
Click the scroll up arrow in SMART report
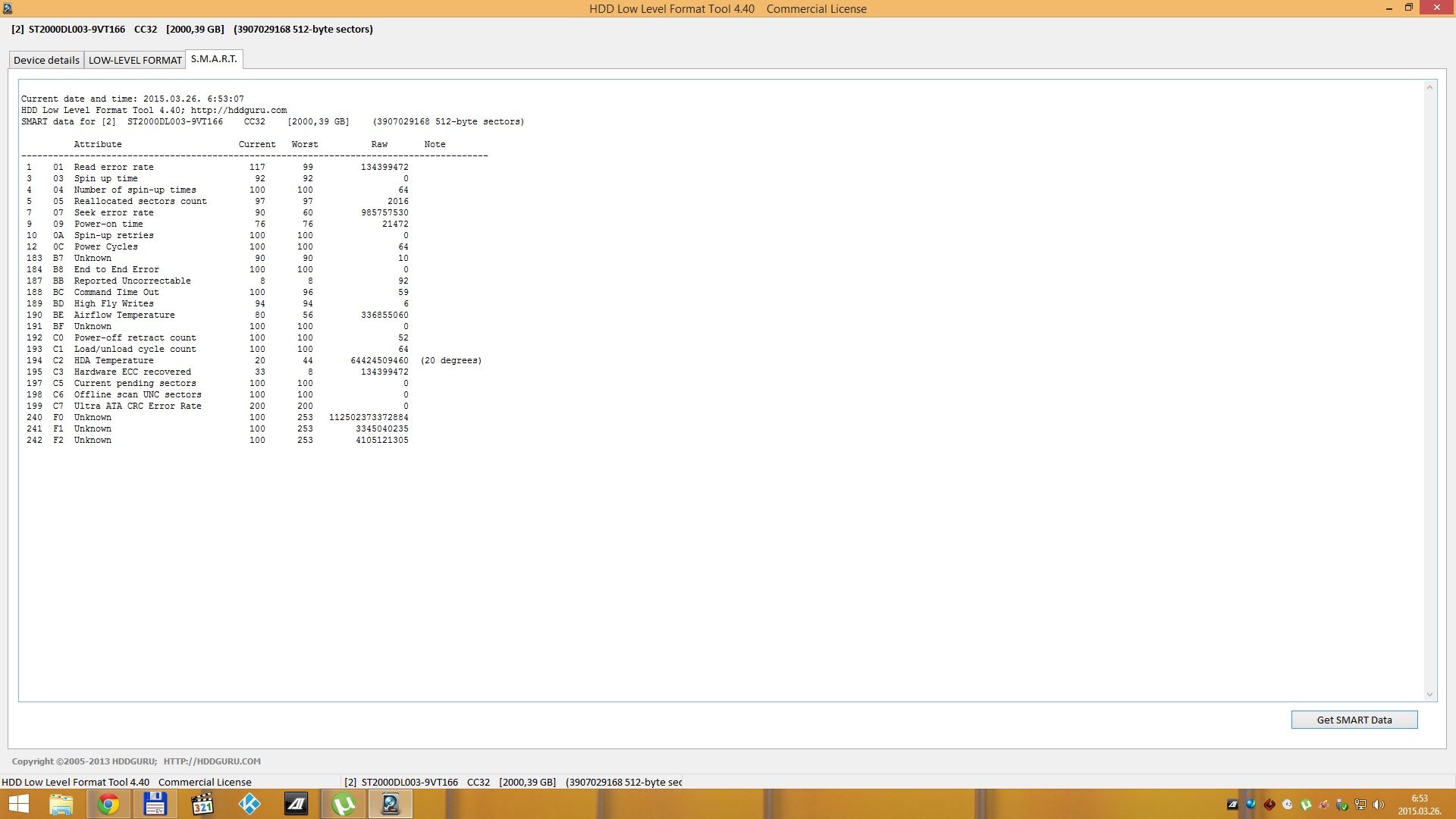[1429, 87]
